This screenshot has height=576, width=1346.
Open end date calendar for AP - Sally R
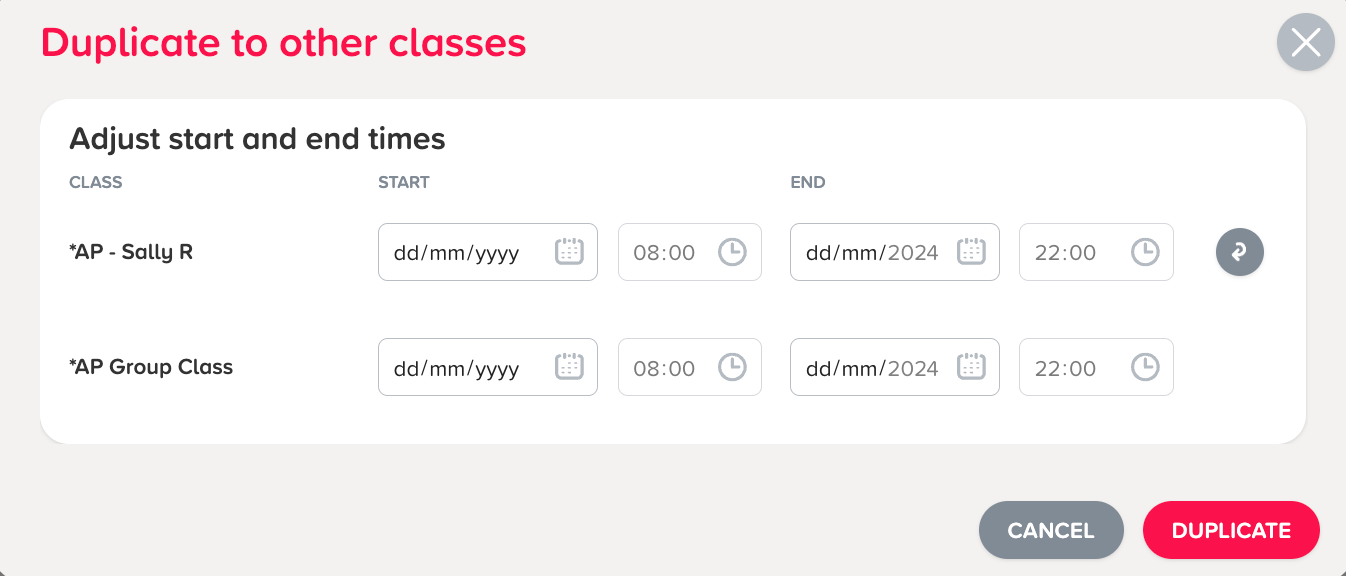[971, 252]
